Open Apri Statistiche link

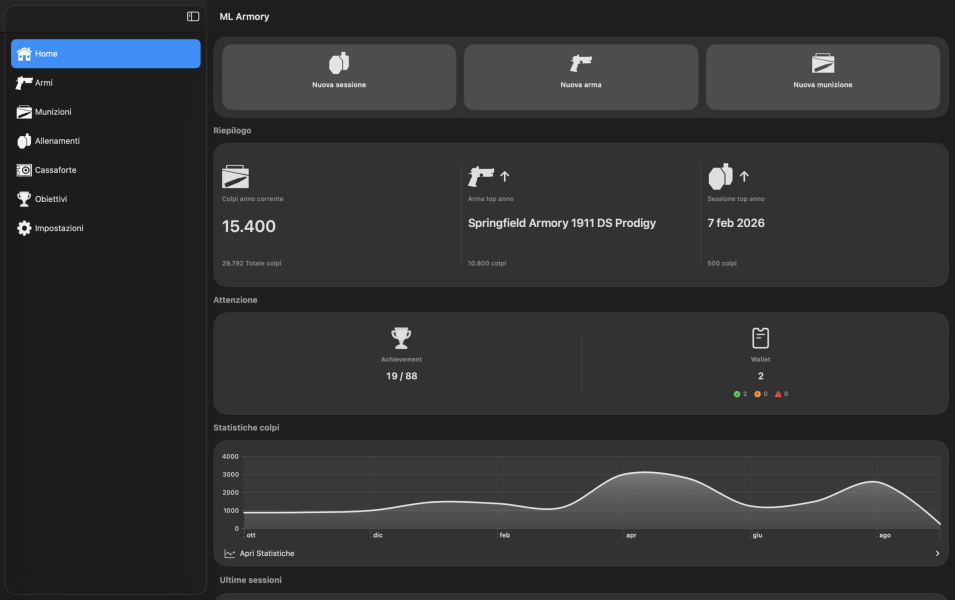(x=267, y=553)
